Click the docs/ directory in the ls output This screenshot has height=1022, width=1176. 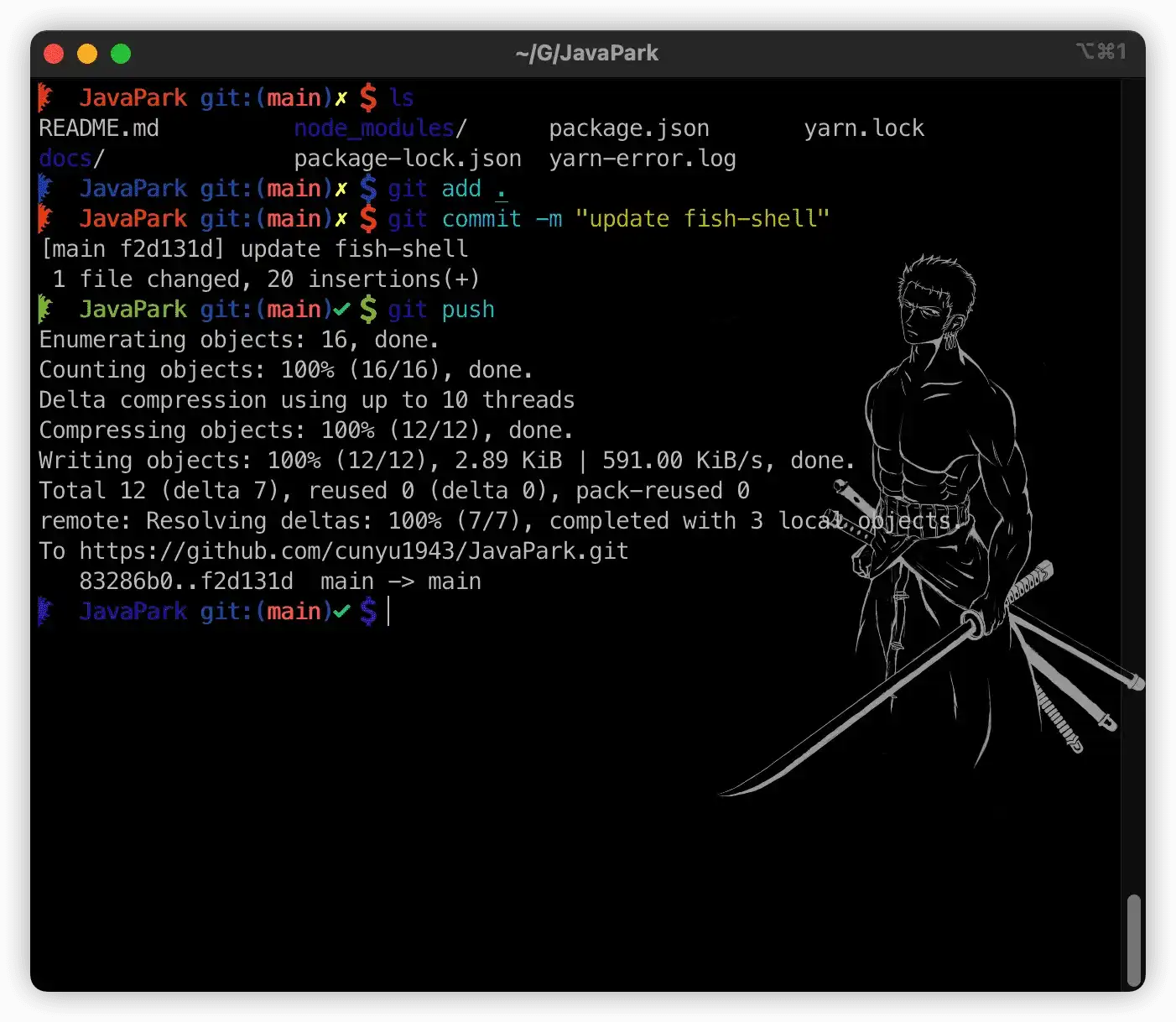point(70,159)
